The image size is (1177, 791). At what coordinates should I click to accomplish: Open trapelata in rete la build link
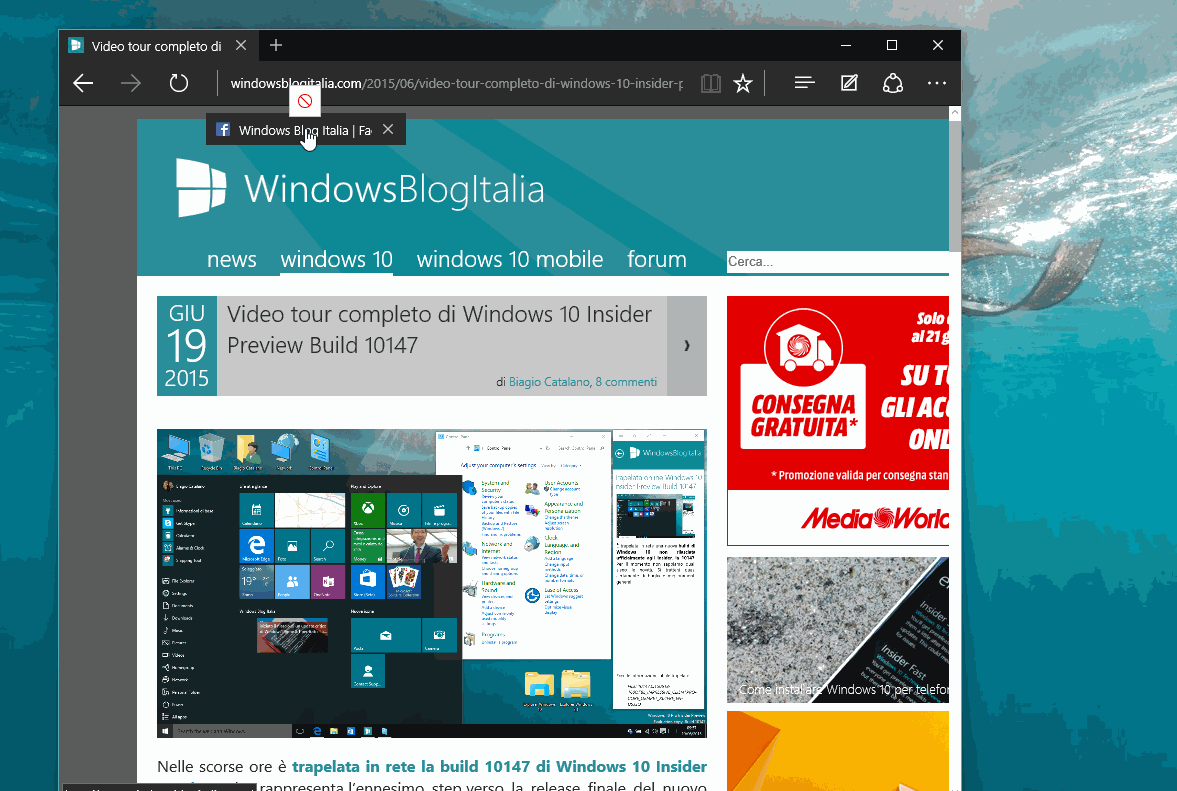[x=499, y=767]
